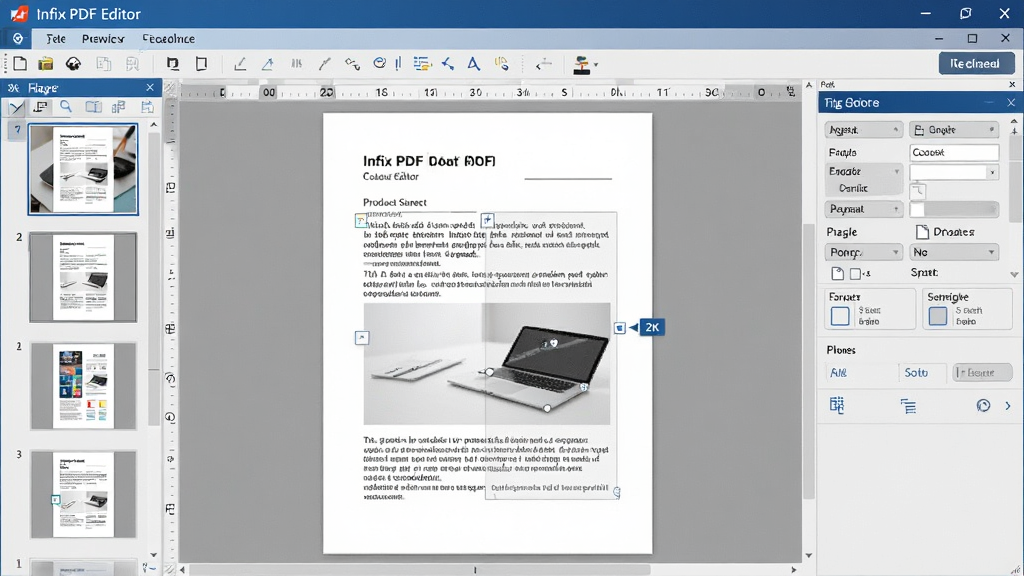Click the grid table icon in properties panel
This screenshot has width=1024, height=576.
[x=837, y=406]
